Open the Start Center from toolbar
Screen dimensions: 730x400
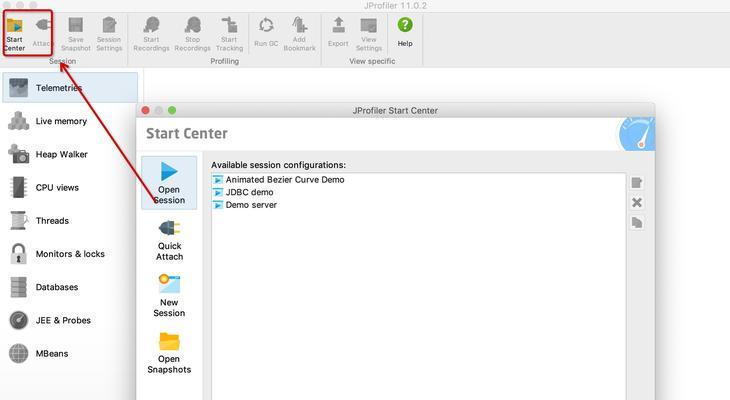pos(14,34)
